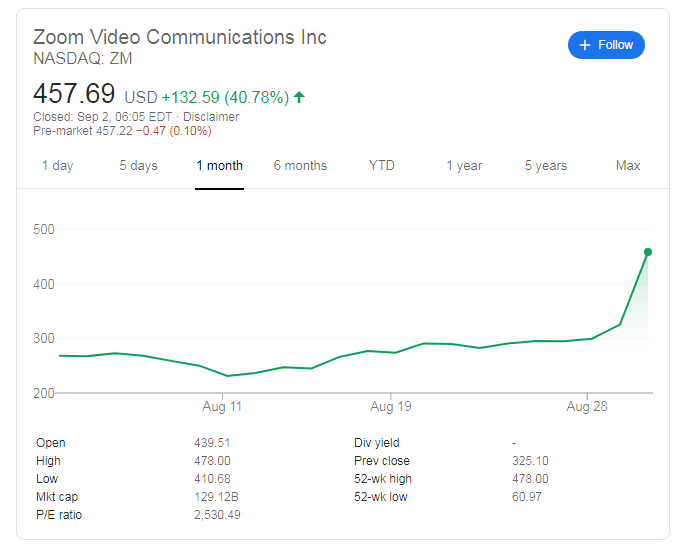This screenshot has width=686, height=551.
Task: Click the plus icon on Follow
Action: [x=585, y=45]
